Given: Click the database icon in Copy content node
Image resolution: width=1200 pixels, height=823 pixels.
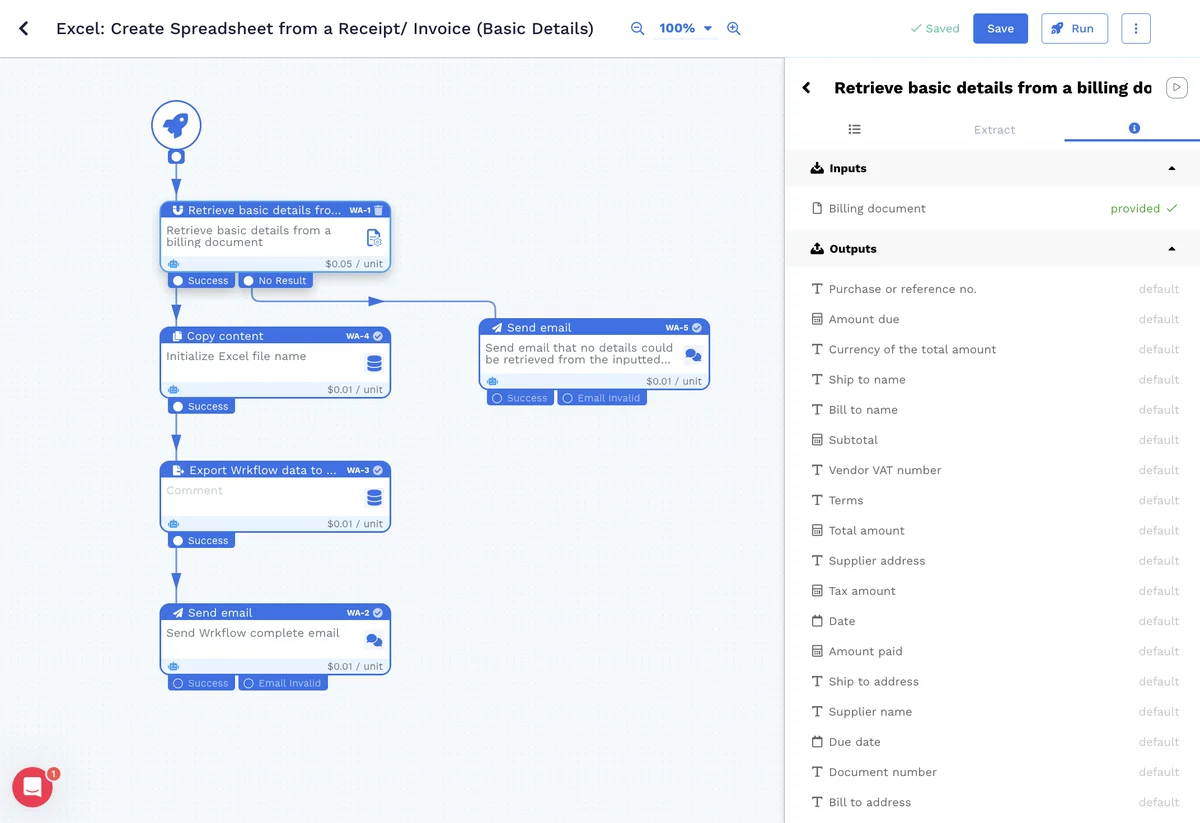Looking at the screenshot, I should click(x=374, y=364).
